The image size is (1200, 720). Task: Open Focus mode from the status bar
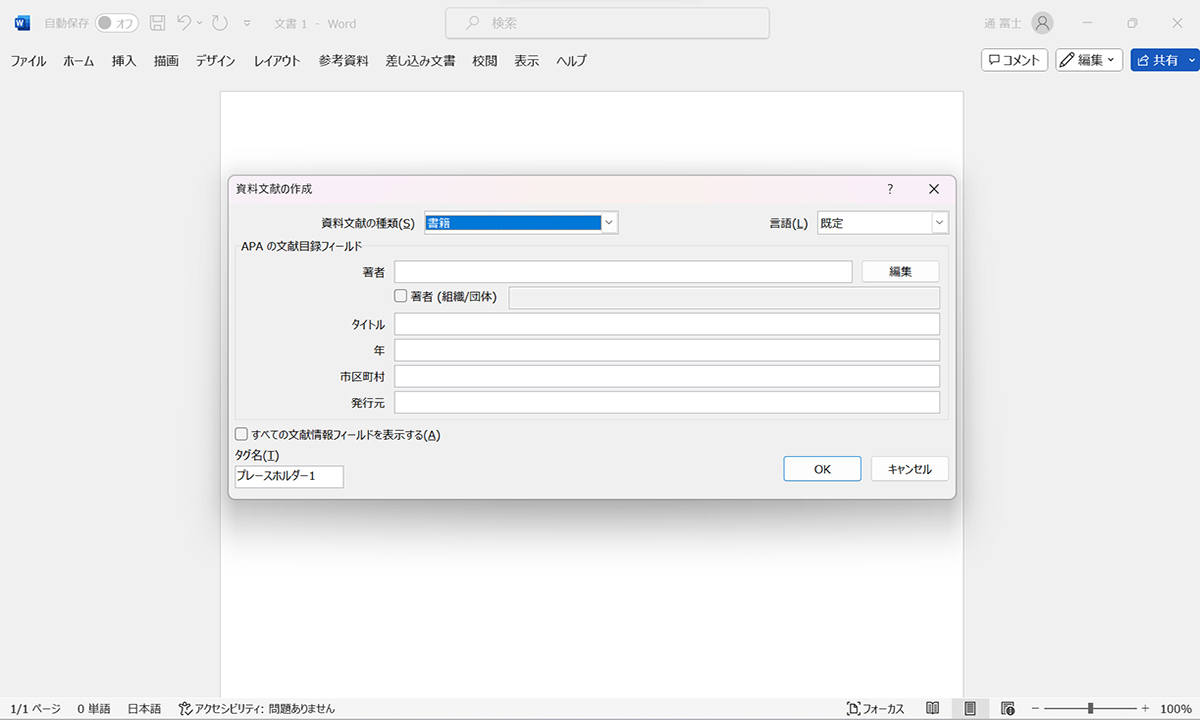pyautogui.click(x=873, y=707)
